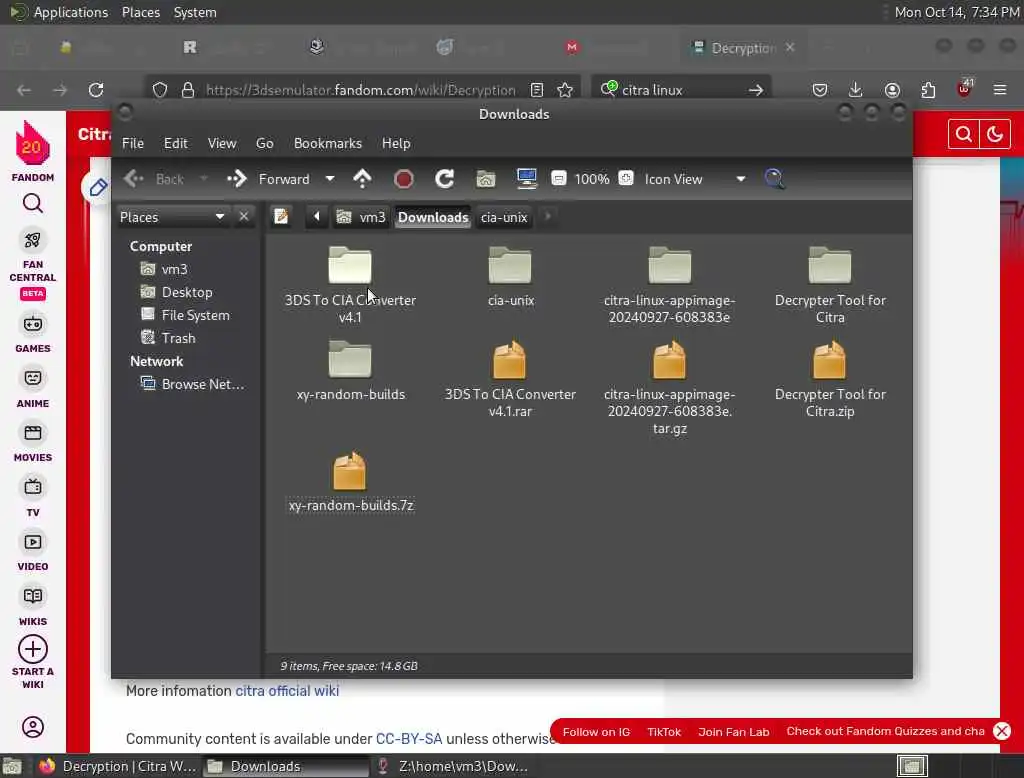The height and width of the screenshot is (778, 1024).
Task: Zoom out file manager view
Action: pyautogui.click(x=558, y=178)
